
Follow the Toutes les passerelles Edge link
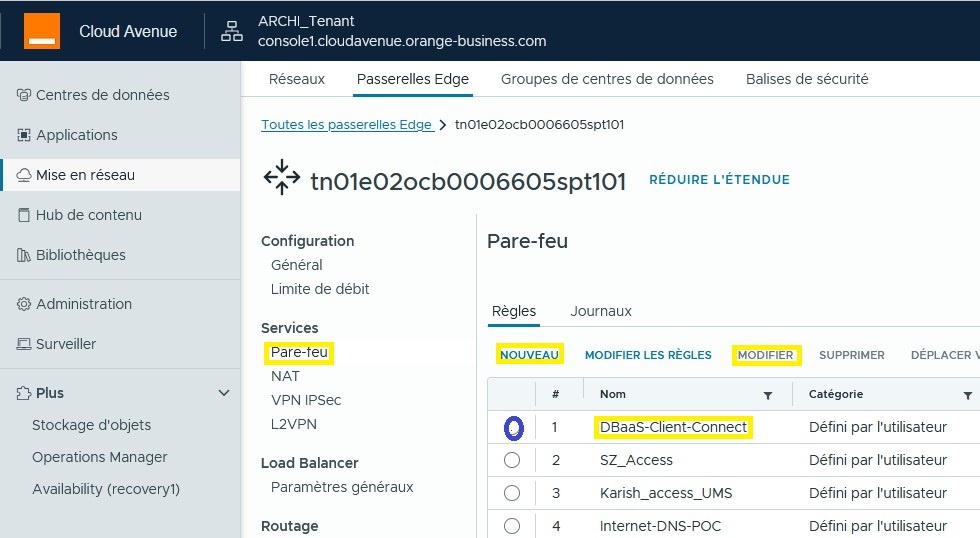pos(346,125)
